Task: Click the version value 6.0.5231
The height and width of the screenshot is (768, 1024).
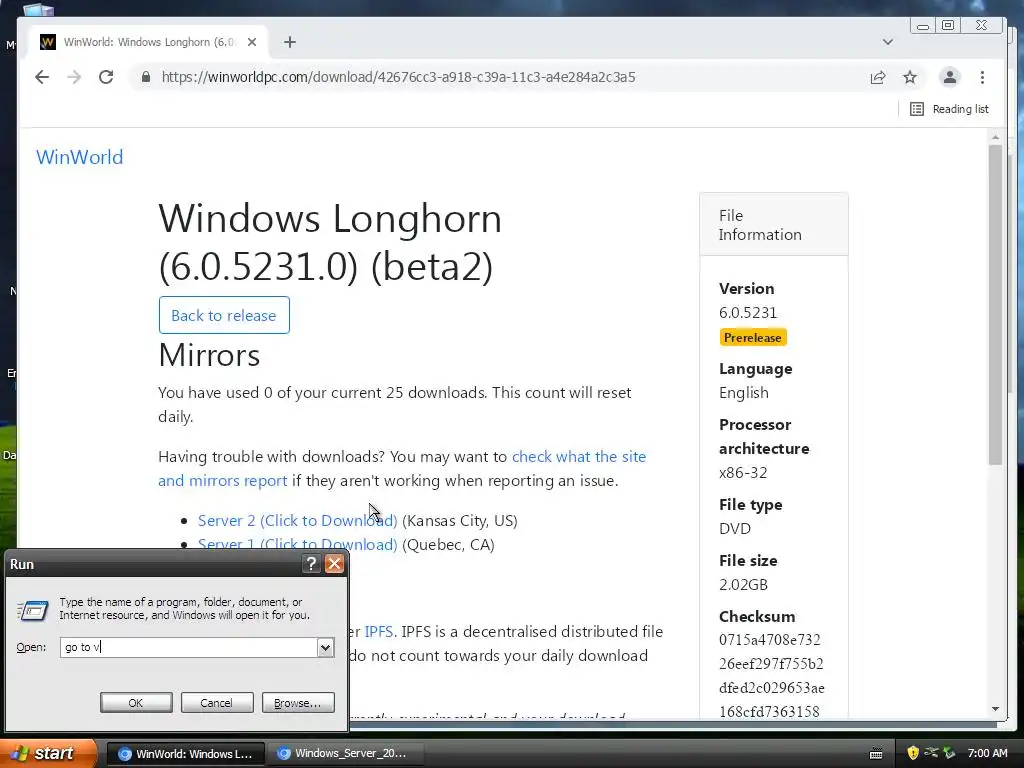Action: pyautogui.click(x=748, y=313)
